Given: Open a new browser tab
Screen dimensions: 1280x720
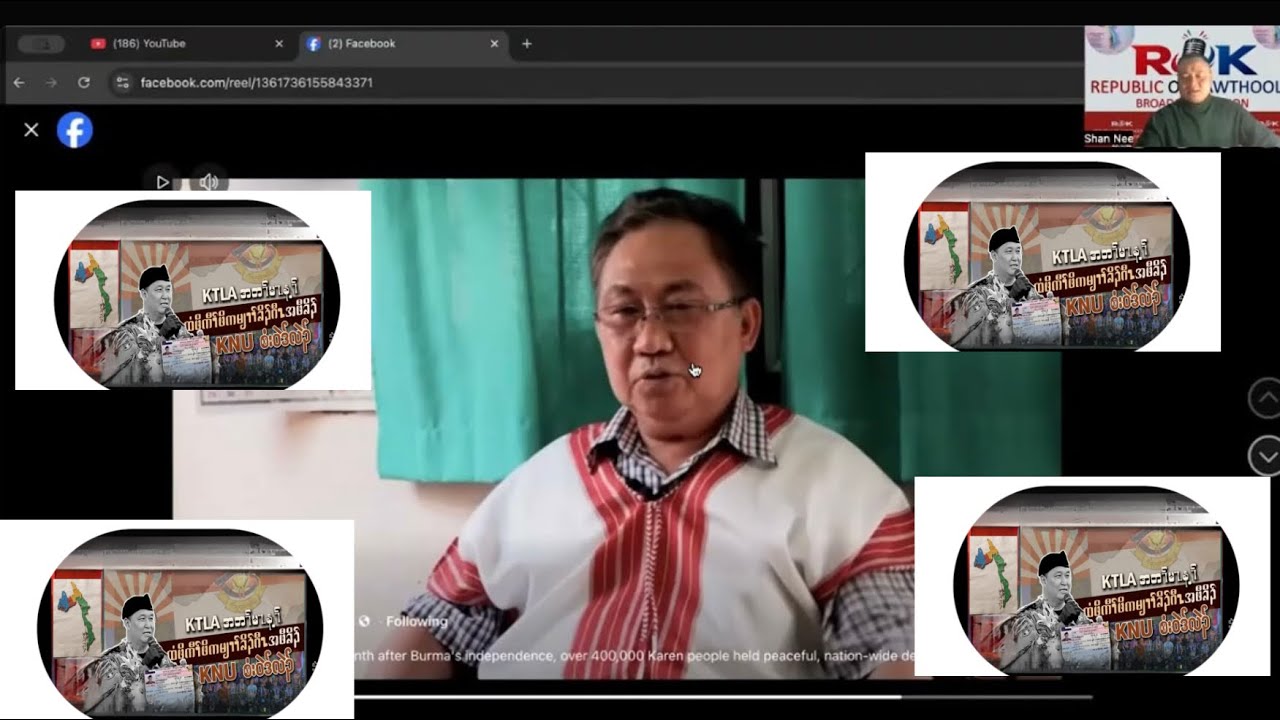Looking at the screenshot, I should coord(527,44).
